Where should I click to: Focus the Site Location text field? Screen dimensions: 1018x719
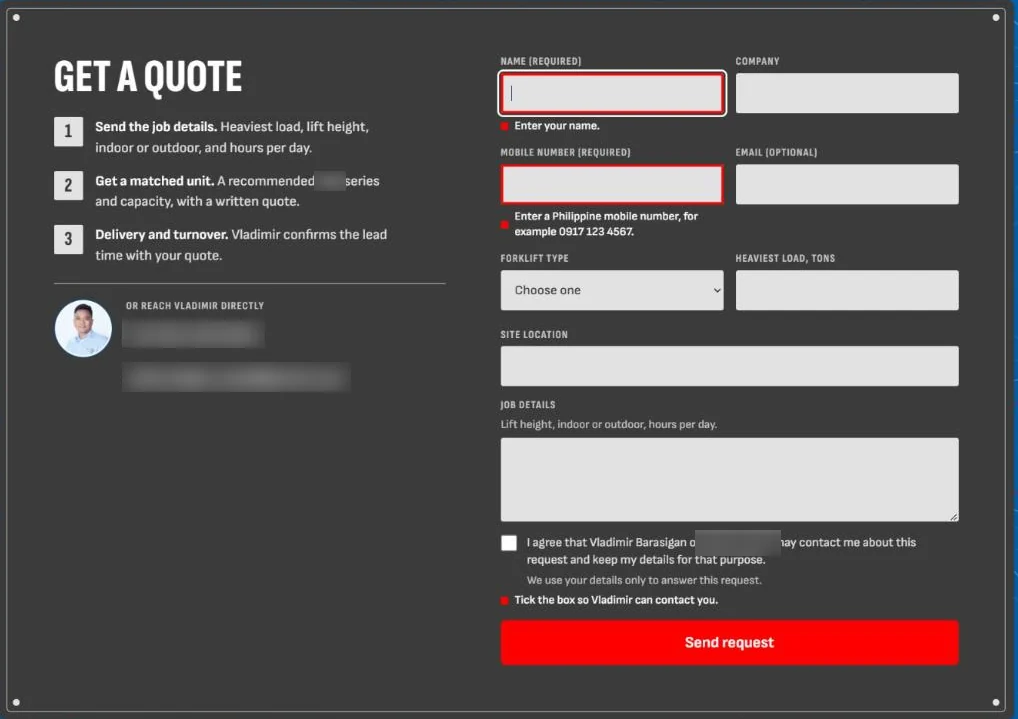click(x=729, y=366)
